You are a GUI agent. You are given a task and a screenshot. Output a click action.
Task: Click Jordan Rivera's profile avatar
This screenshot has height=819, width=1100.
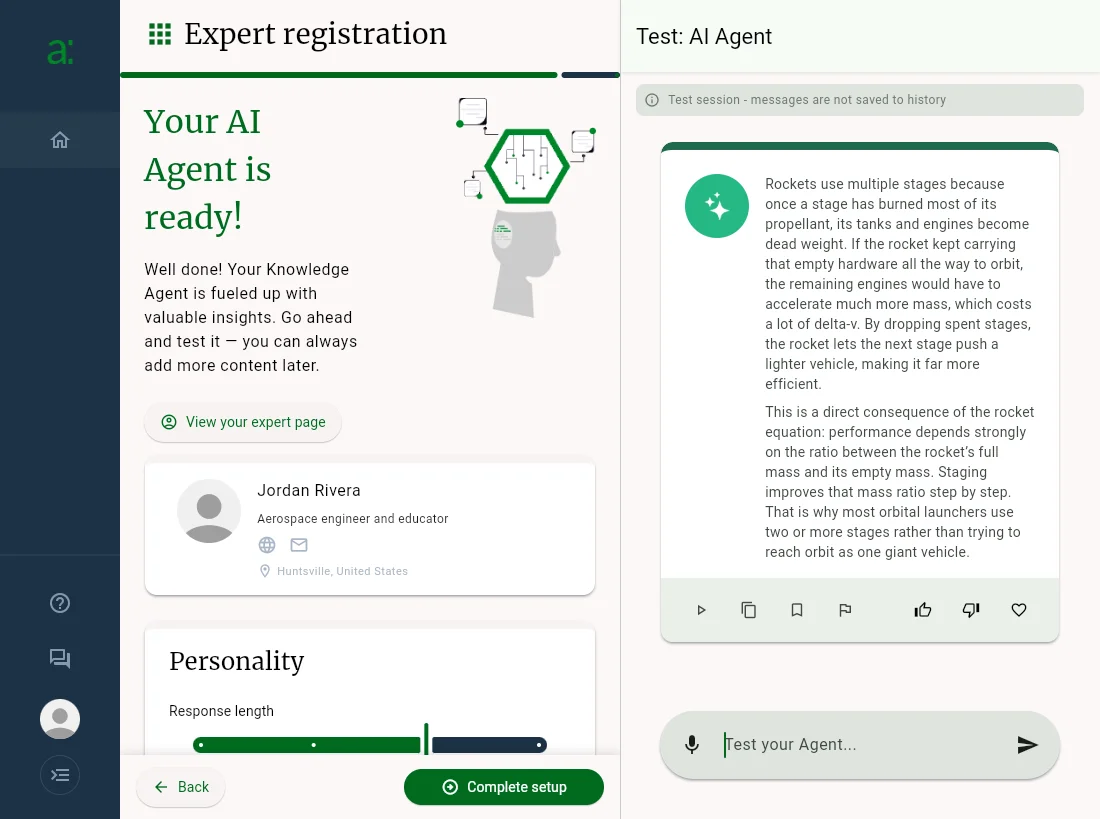(209, 511)
